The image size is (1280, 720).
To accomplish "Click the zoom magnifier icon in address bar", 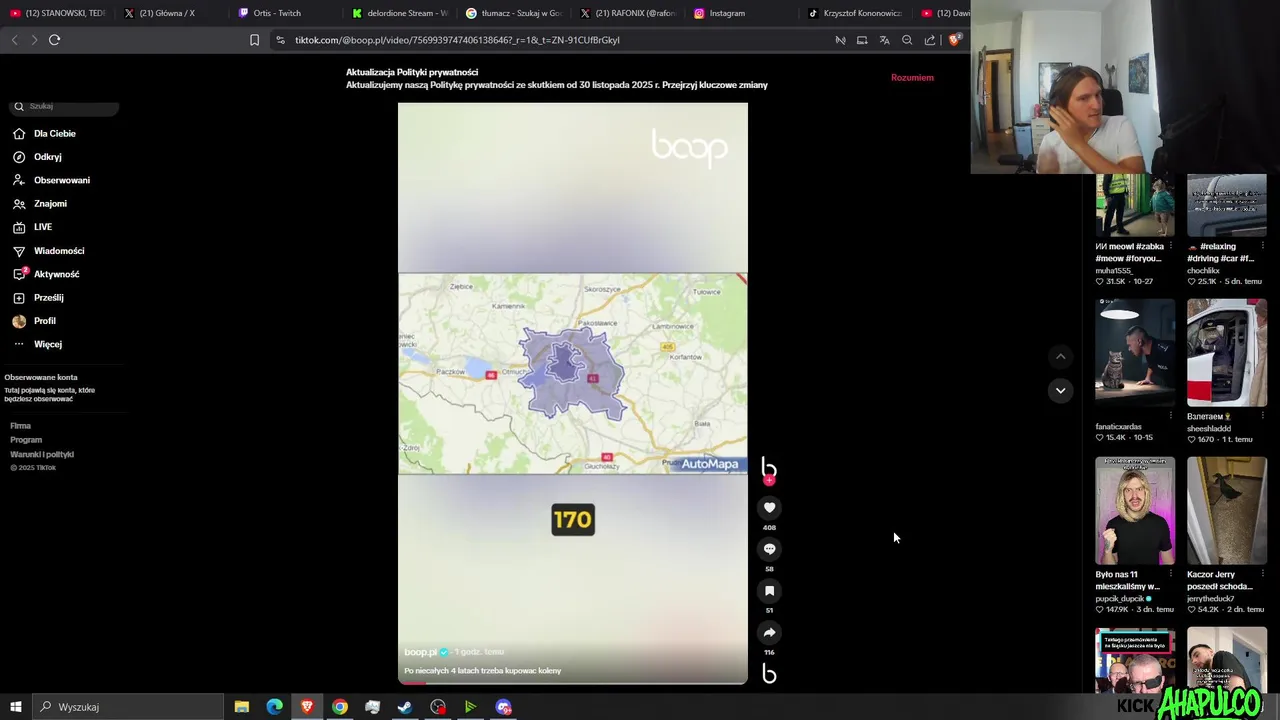I will tap(907, 40).
